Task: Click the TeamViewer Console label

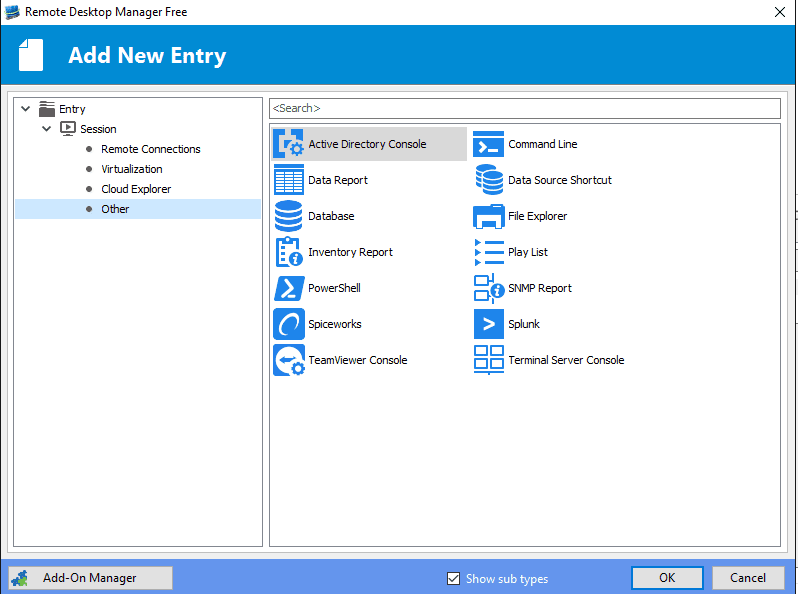Action: [358, 360]
